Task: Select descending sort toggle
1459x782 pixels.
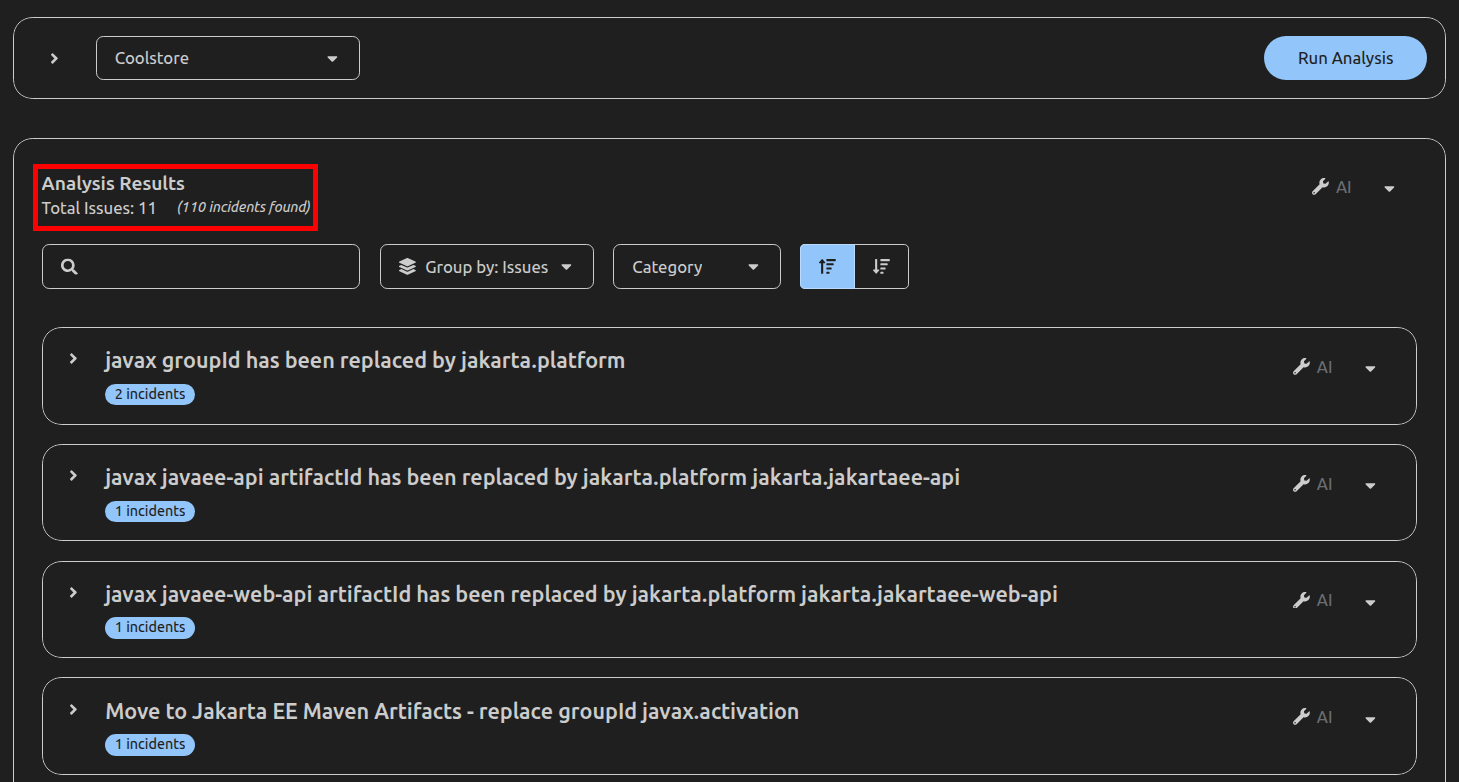Action: coord(881,267)
